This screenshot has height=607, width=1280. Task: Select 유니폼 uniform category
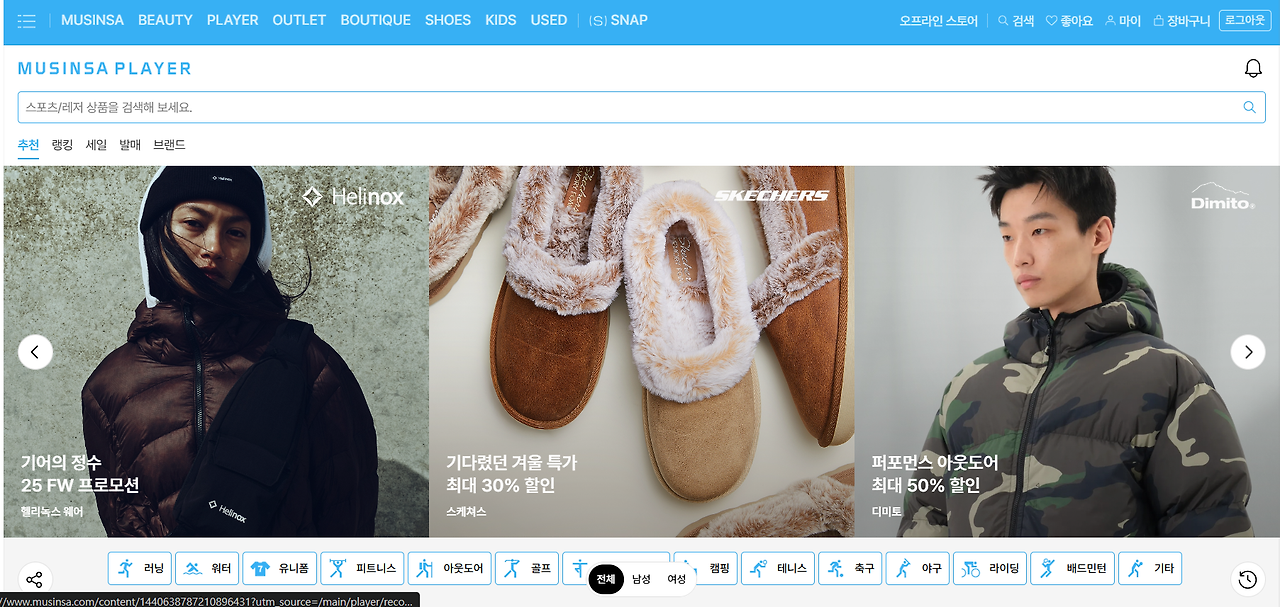[x=280, y=568]
